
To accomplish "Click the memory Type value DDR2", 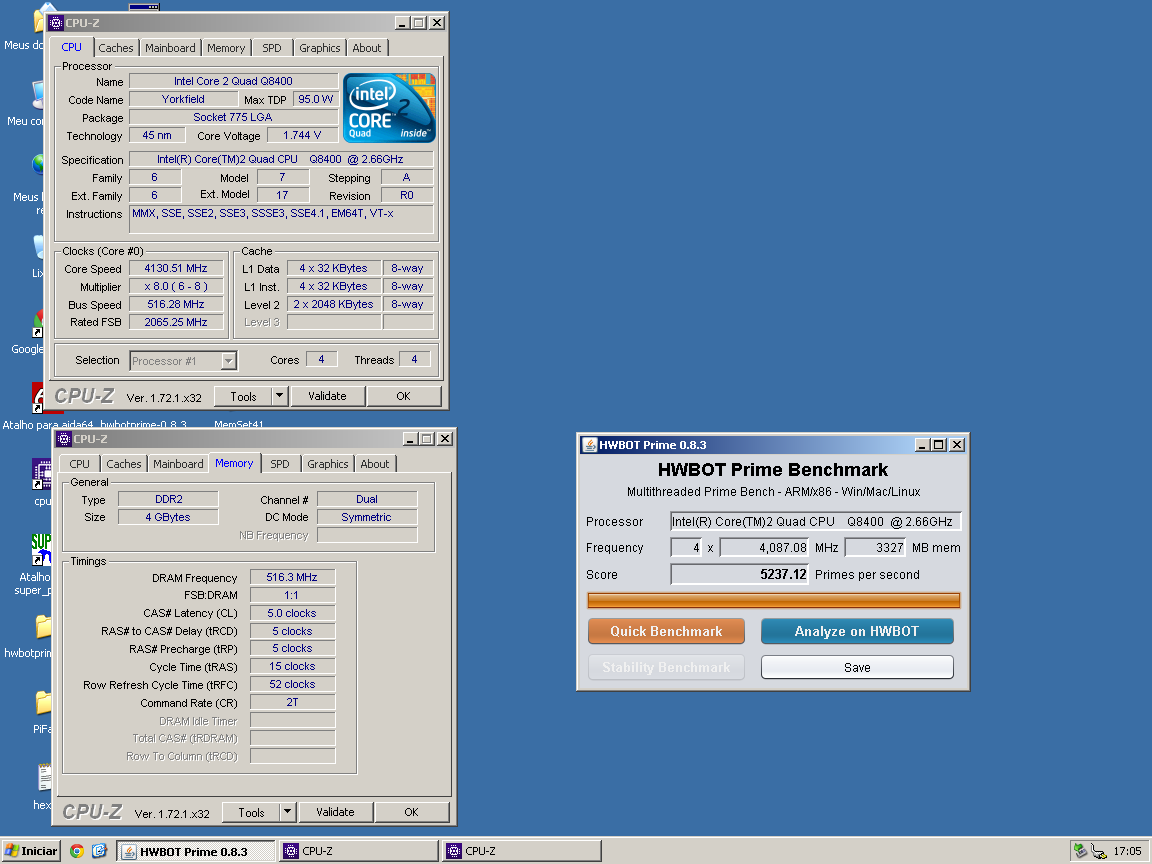I will (x=168, y=500).
